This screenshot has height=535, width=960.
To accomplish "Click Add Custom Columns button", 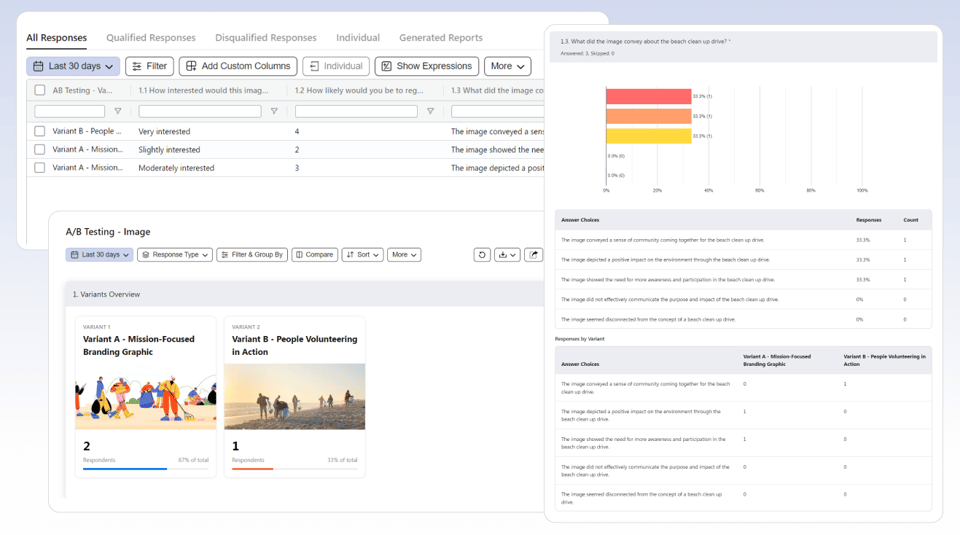I will click(x=238, y=66).
